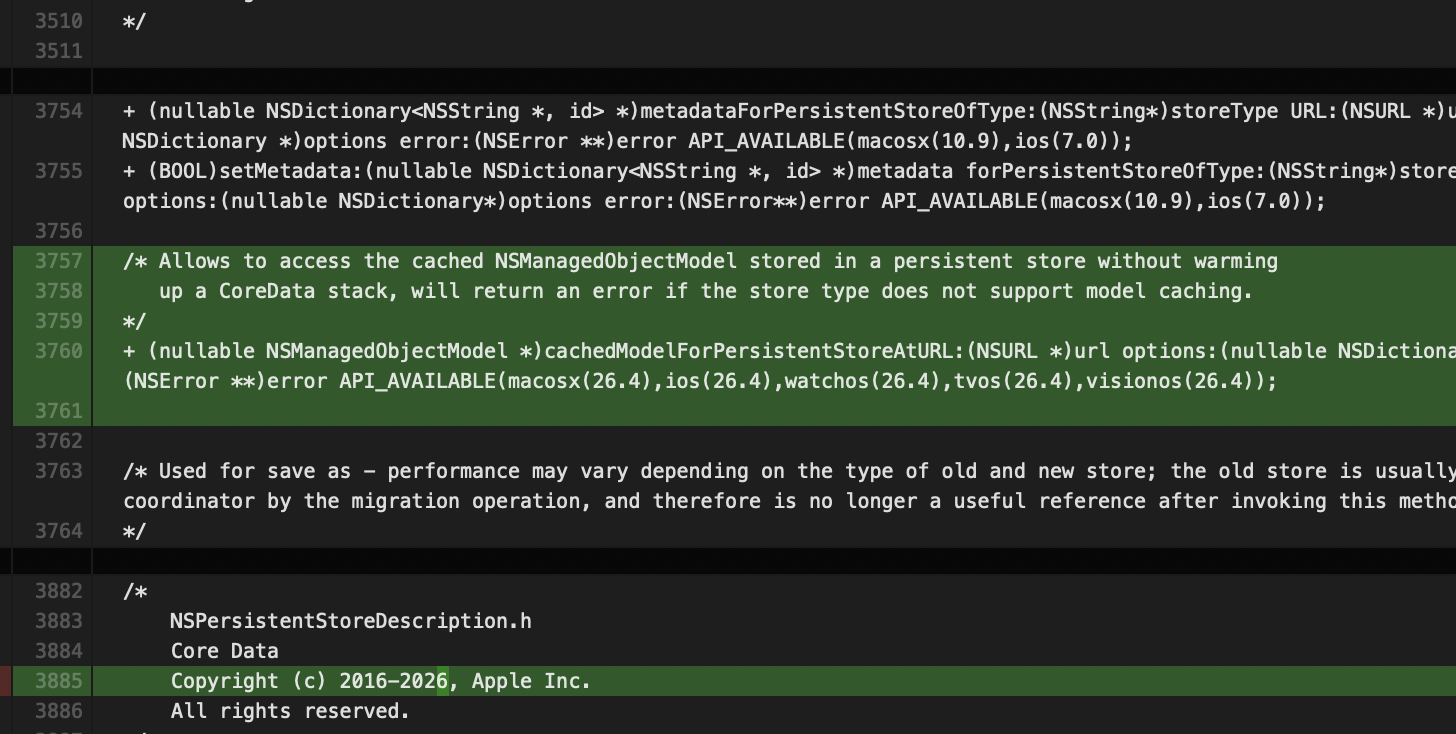This screenshot has height=734, width=1456.
Task: Expand collapsed lines between 3511 and 3754
Action: click(x=728, y=81)
